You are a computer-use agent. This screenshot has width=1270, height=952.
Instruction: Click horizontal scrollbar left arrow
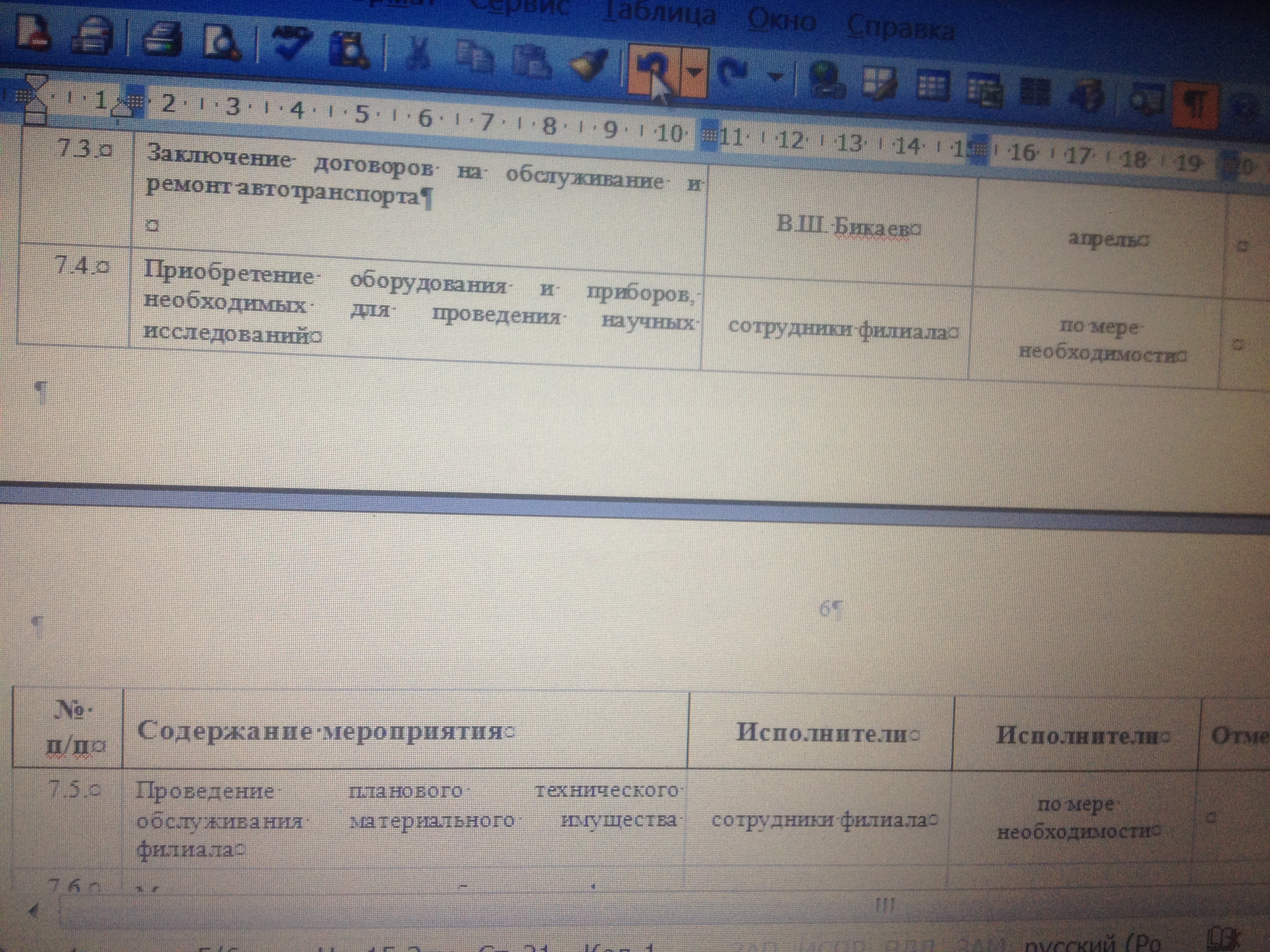click(33, 910)
